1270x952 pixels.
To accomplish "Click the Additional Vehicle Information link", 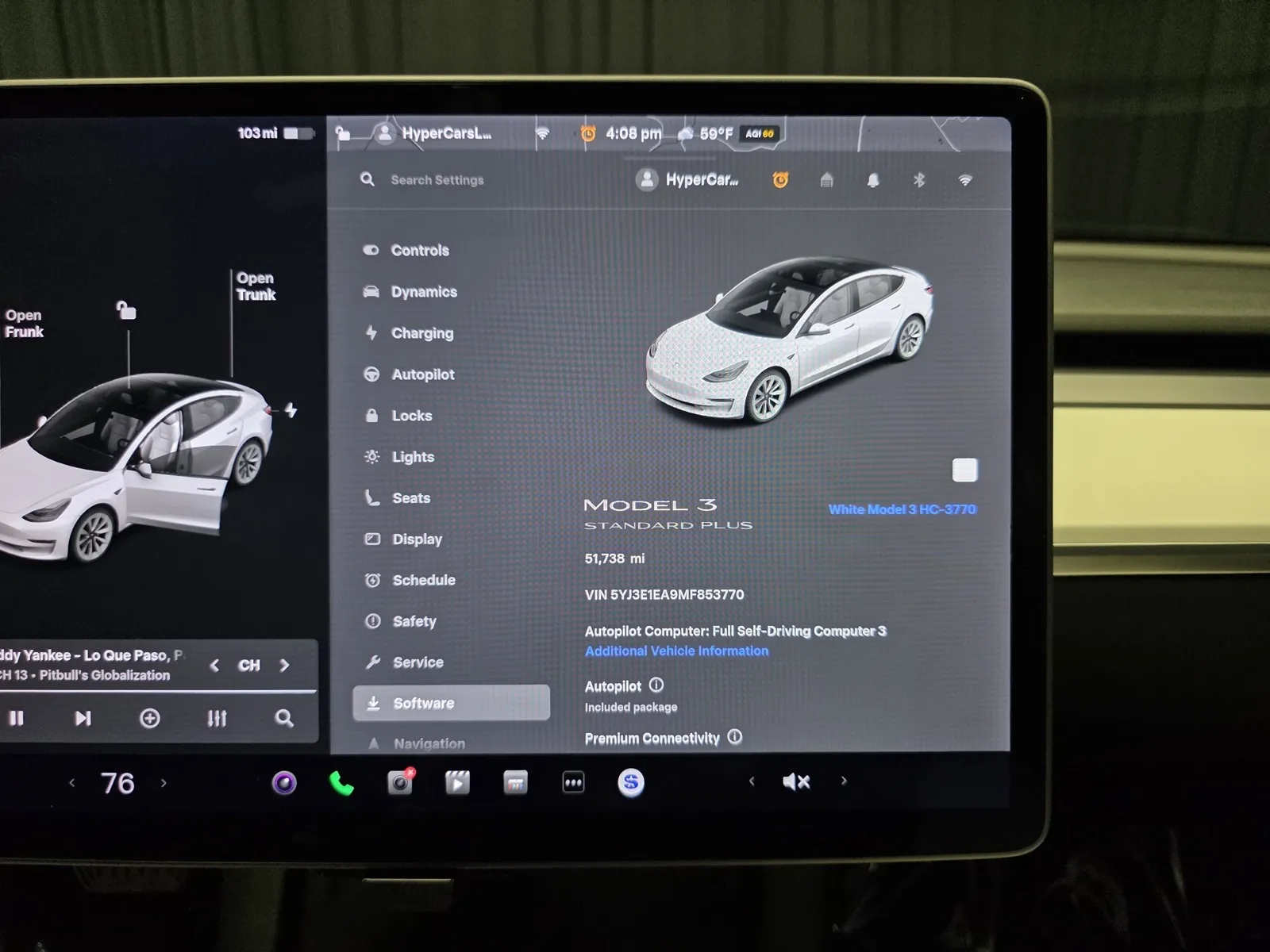I will [676, 651].
